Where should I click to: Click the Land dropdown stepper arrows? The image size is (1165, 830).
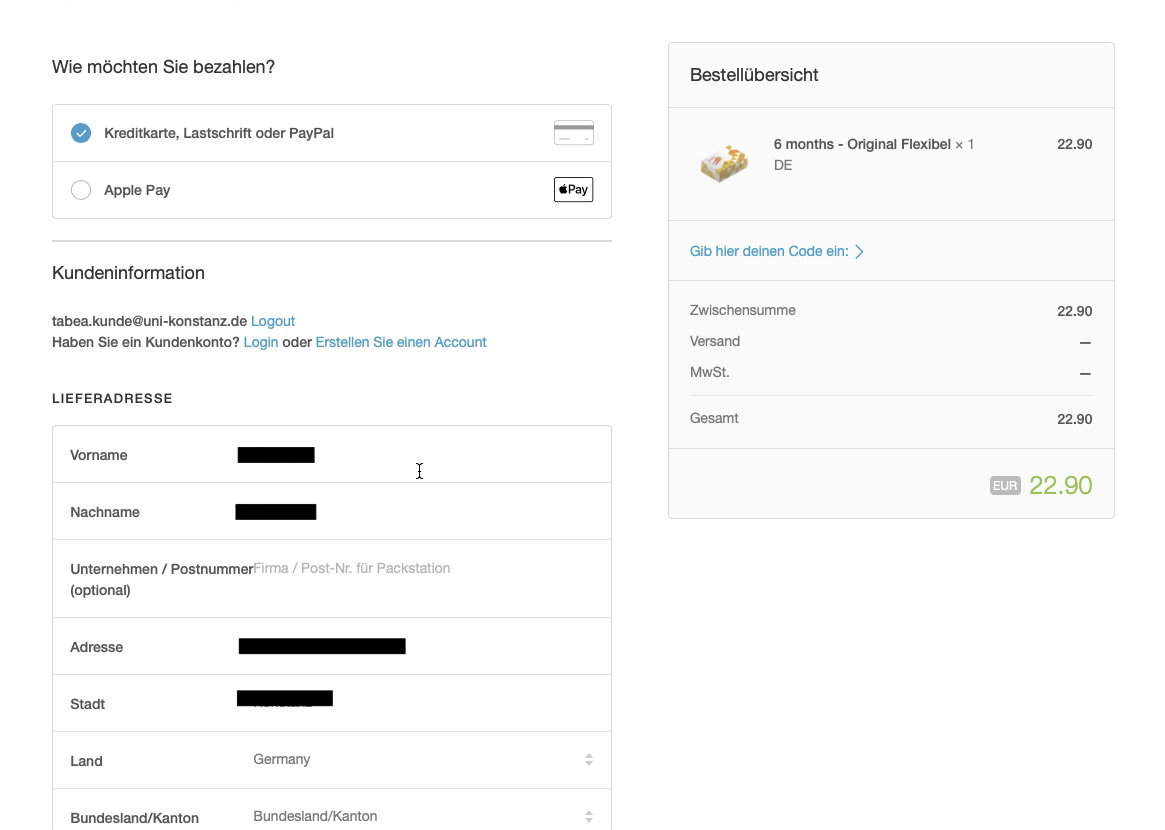point(588,759)
